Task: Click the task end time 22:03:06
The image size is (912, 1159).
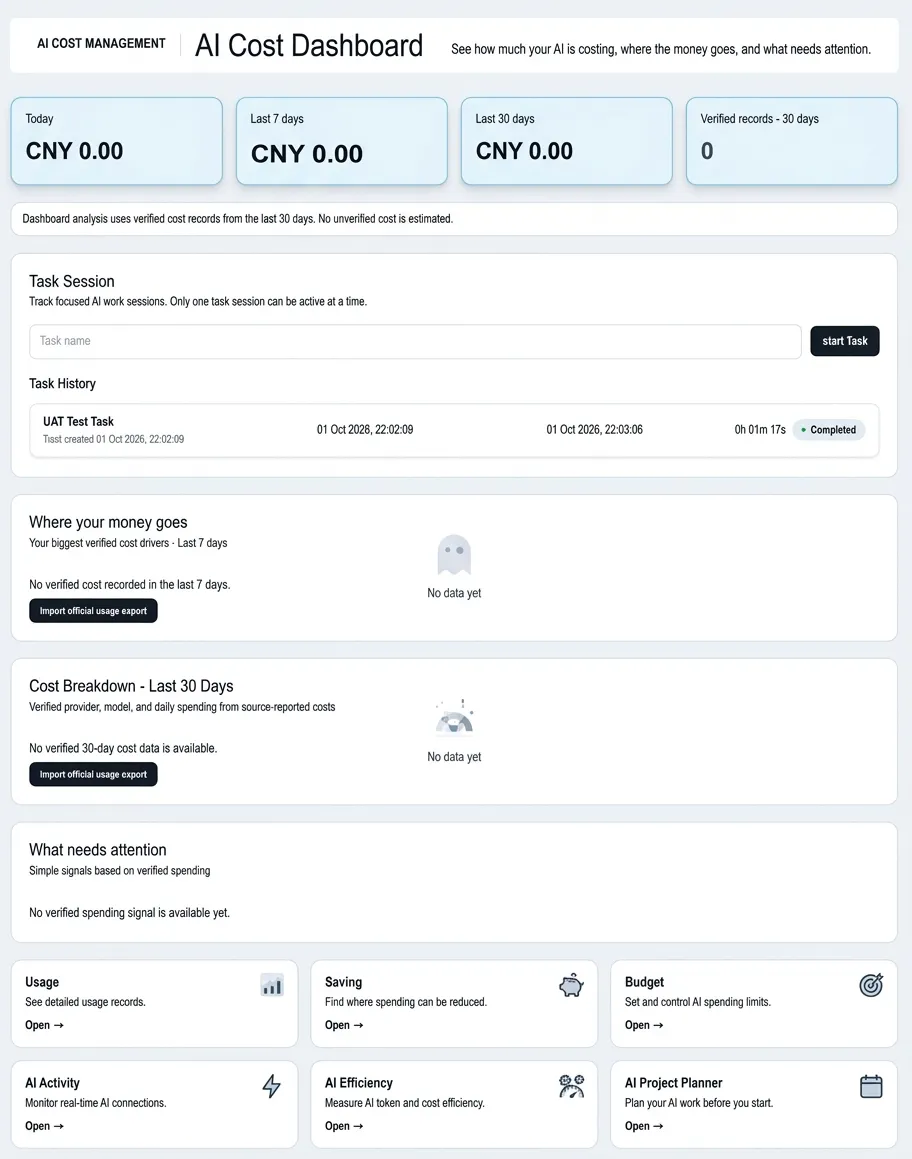Action: pos(594,429)
